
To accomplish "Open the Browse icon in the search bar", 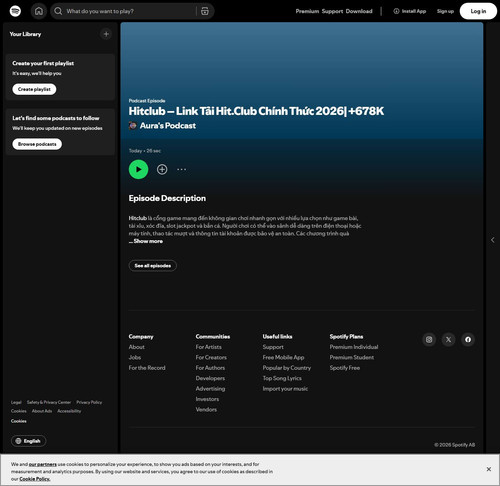I will (x=205, y=11).
